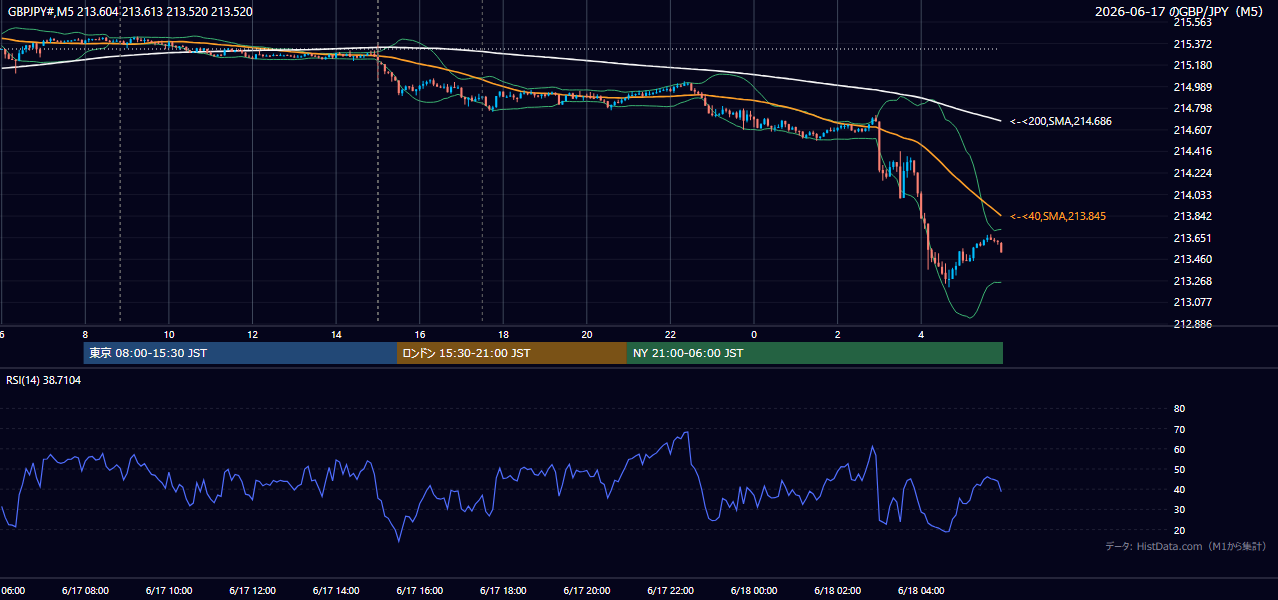Click RSI scale level 20
Image resolution: width=1278 pixels, height=600 pixels.
point(1179,530)
